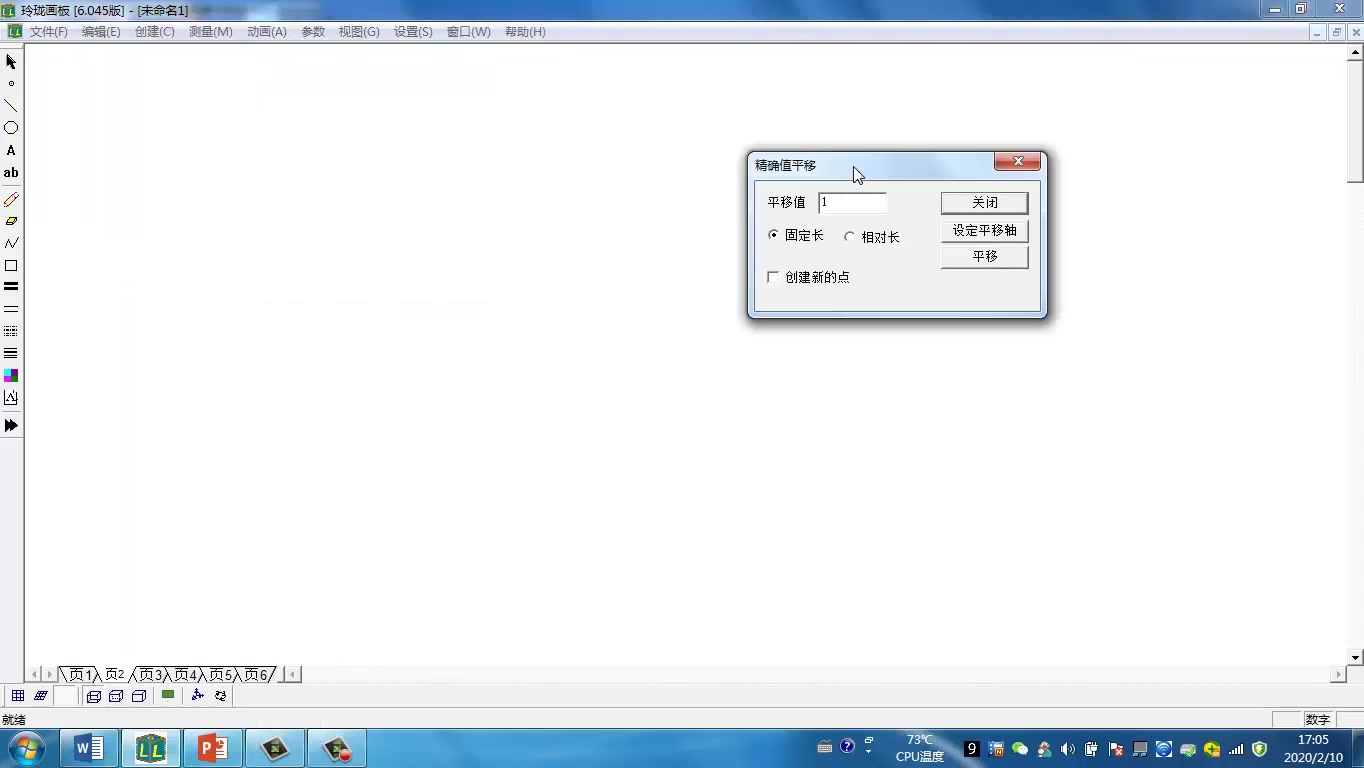Open the 设置(S) menu
The height and width of the screenshot is (768, 1364).
coord(413,32)
